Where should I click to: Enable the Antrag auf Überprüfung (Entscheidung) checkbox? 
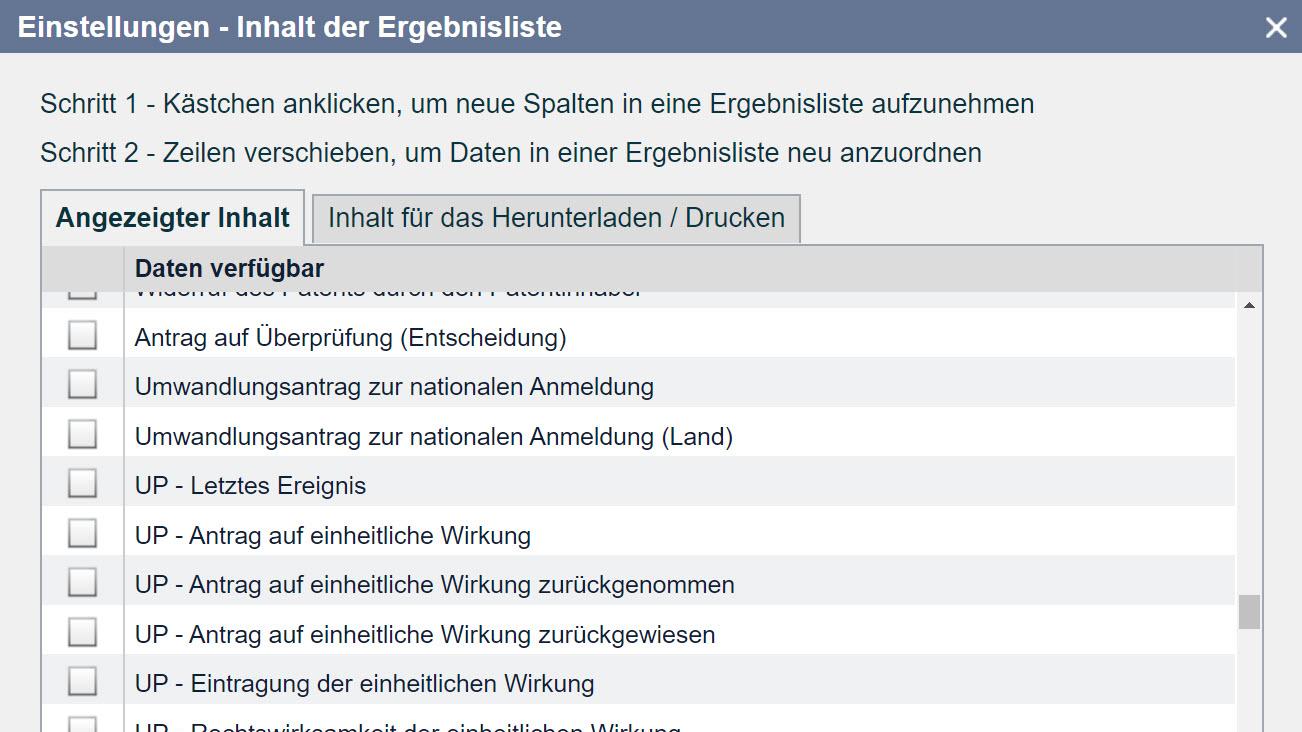coord(82,336)
